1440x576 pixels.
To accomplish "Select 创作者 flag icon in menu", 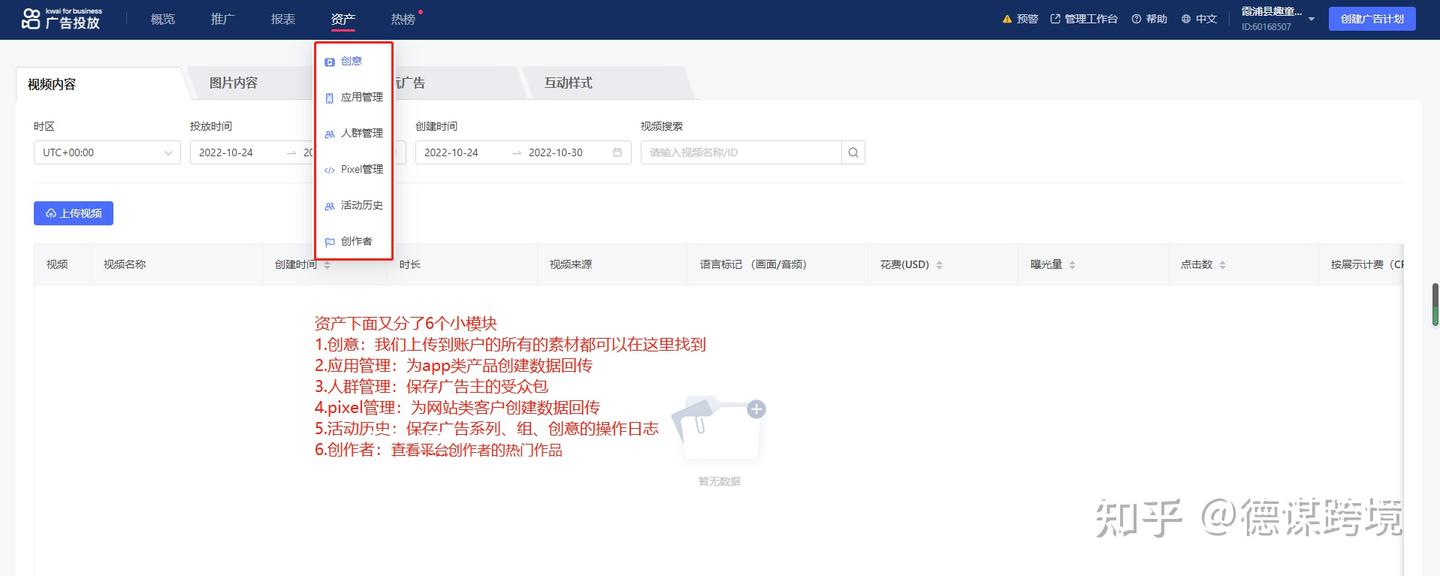I will pos(330,241).
